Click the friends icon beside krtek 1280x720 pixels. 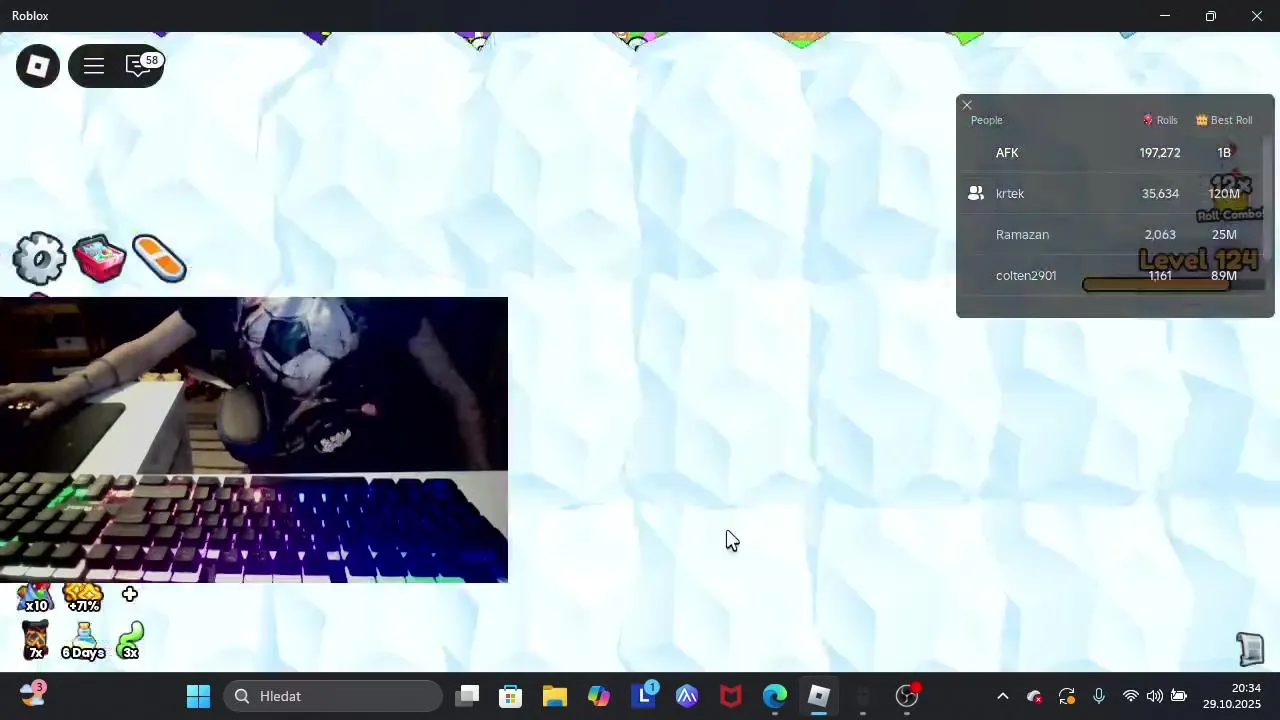pyautogui.click(x=976, y=194)
